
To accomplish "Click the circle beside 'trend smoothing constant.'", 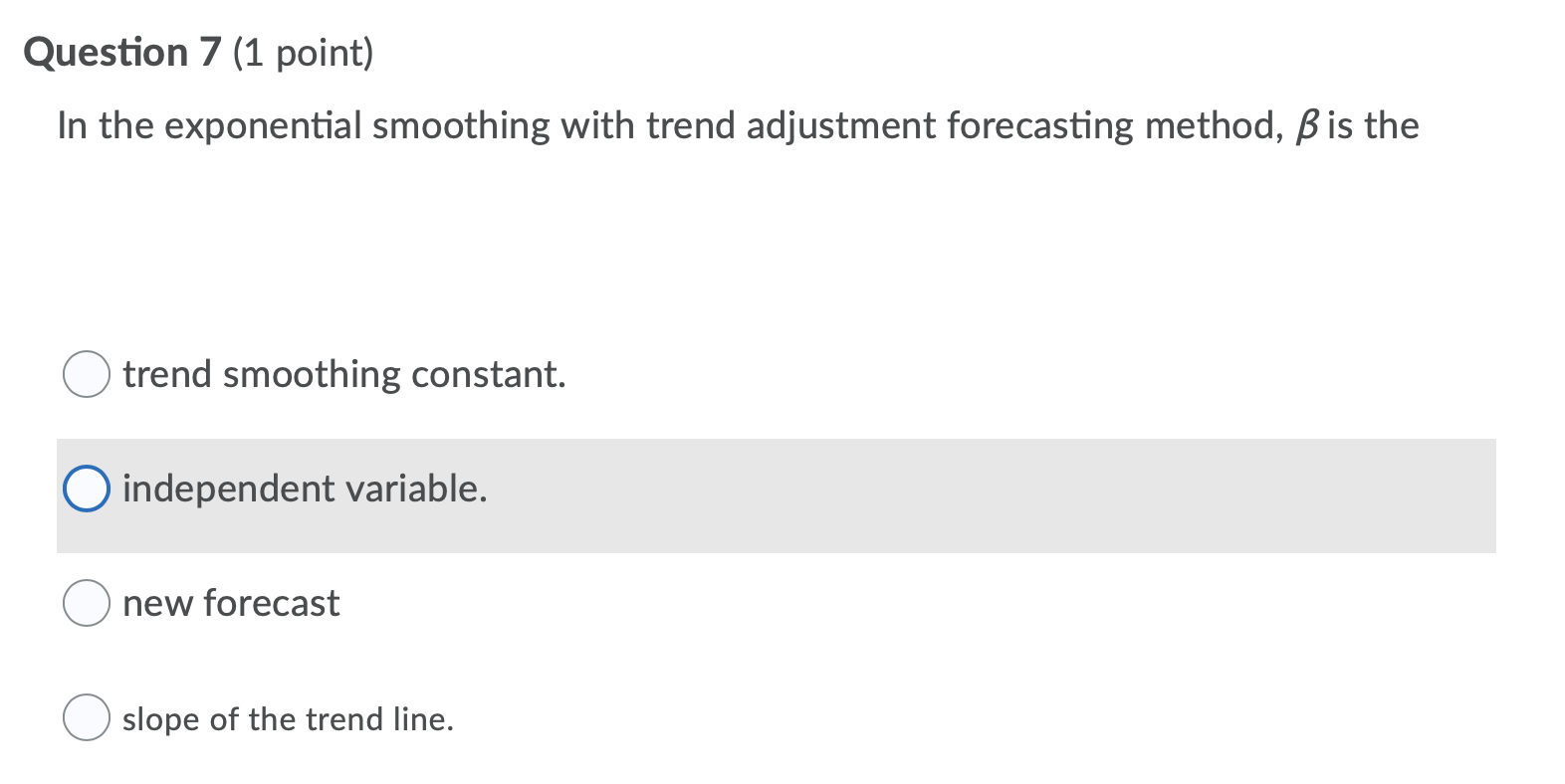I will point(88,375).
